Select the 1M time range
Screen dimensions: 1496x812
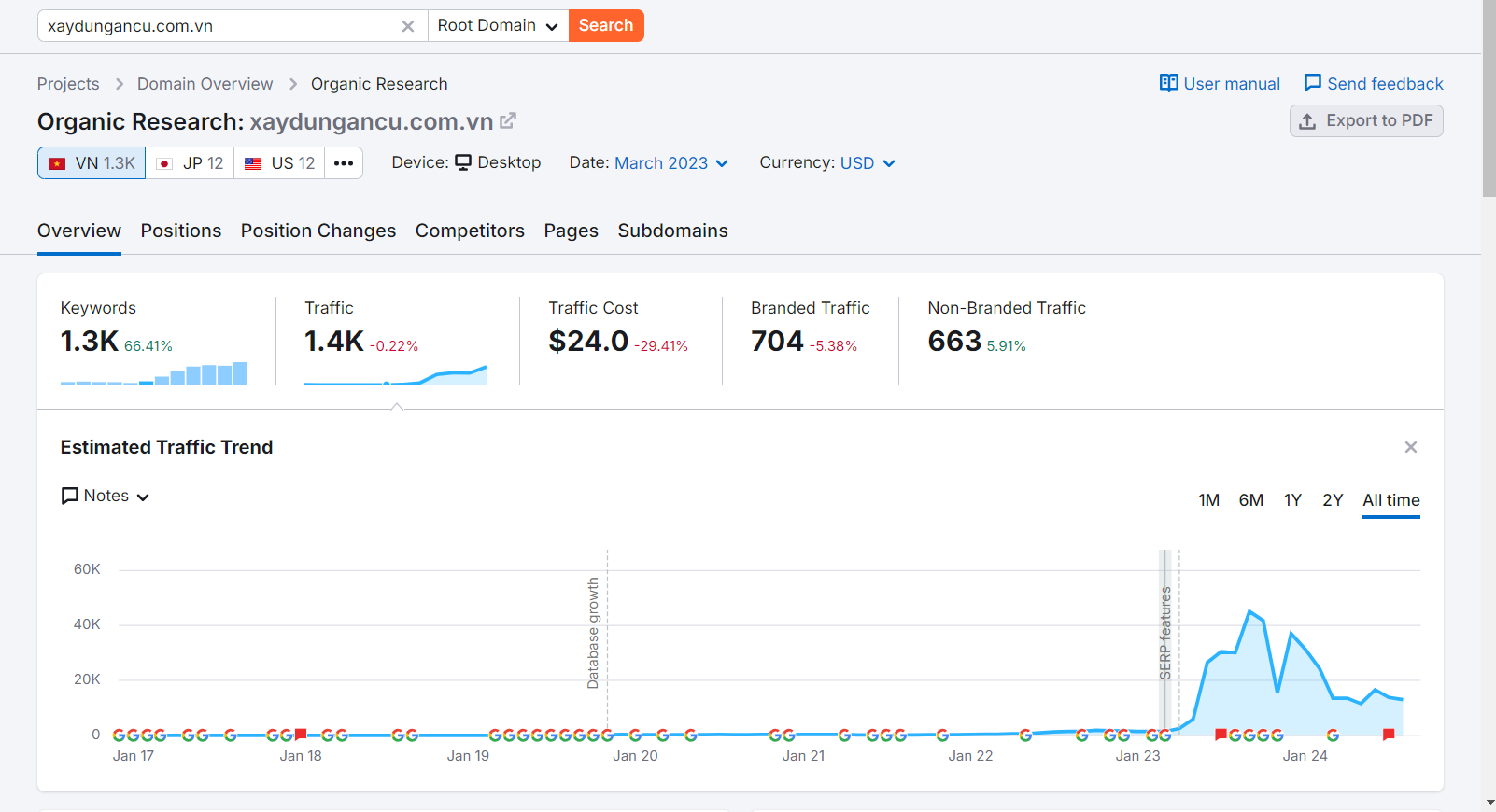click(x=1209, y=500)
